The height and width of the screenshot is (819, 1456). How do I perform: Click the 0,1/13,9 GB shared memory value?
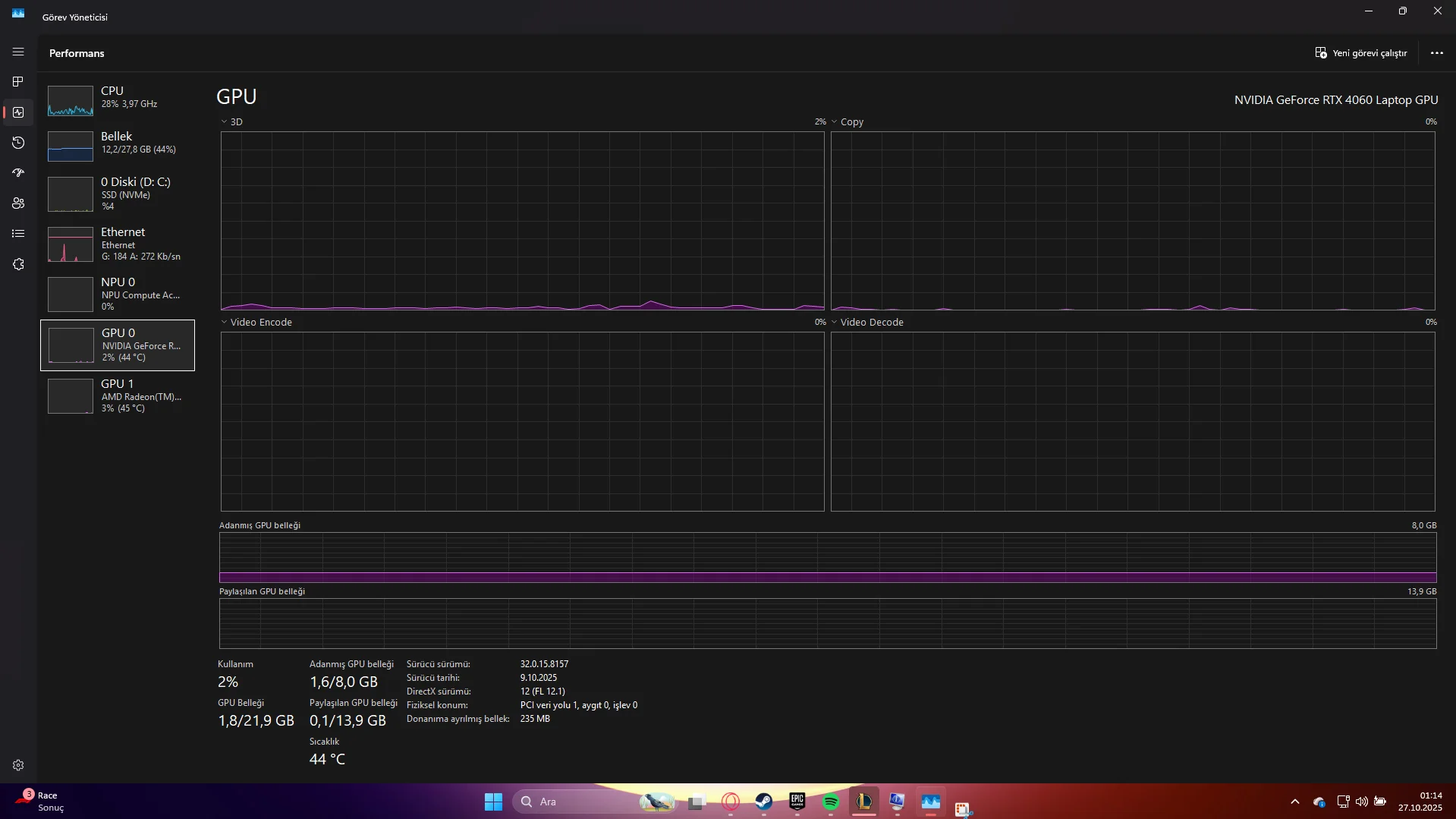coord(347,720)
